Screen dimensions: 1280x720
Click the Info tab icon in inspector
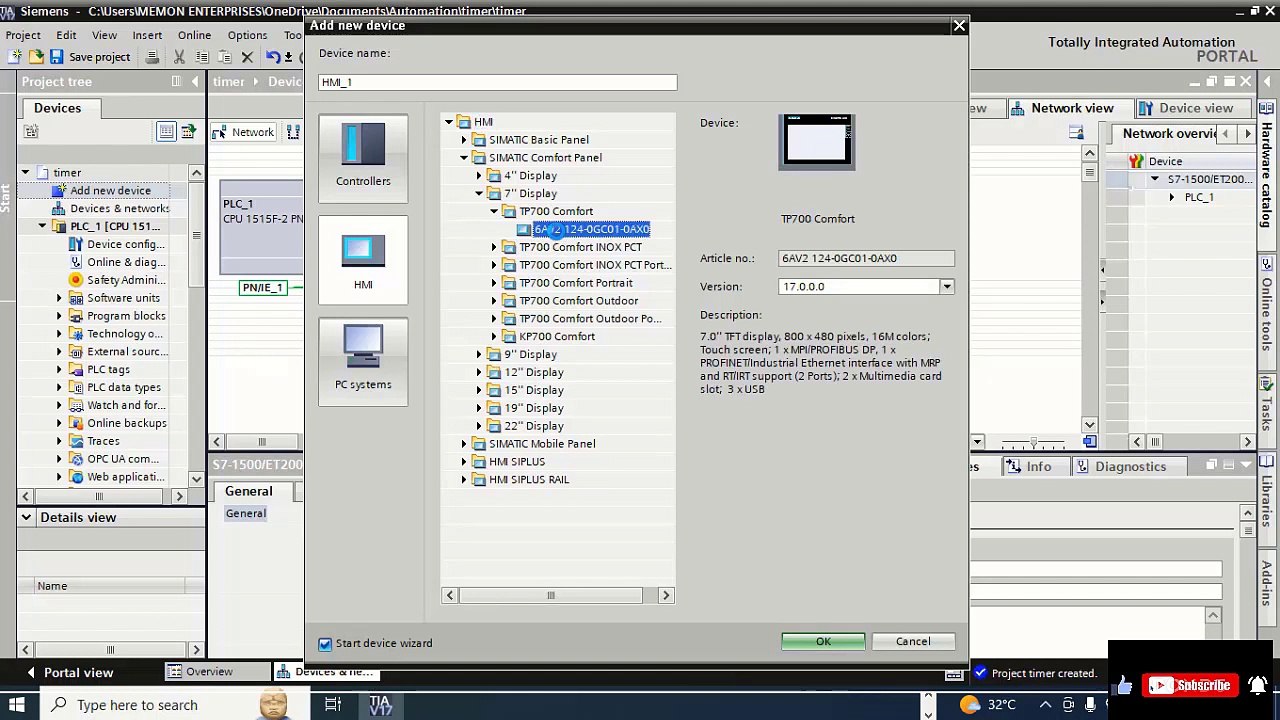pos(1013,467)
